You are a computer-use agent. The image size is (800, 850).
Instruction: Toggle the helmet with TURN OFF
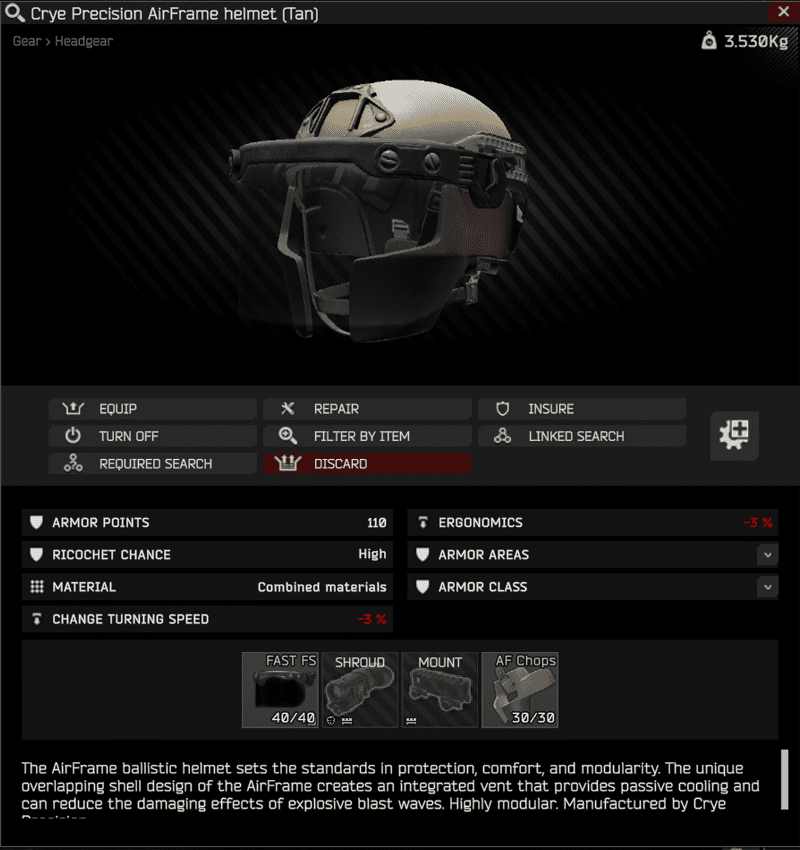pyautogui.click(x=152, y=436)
